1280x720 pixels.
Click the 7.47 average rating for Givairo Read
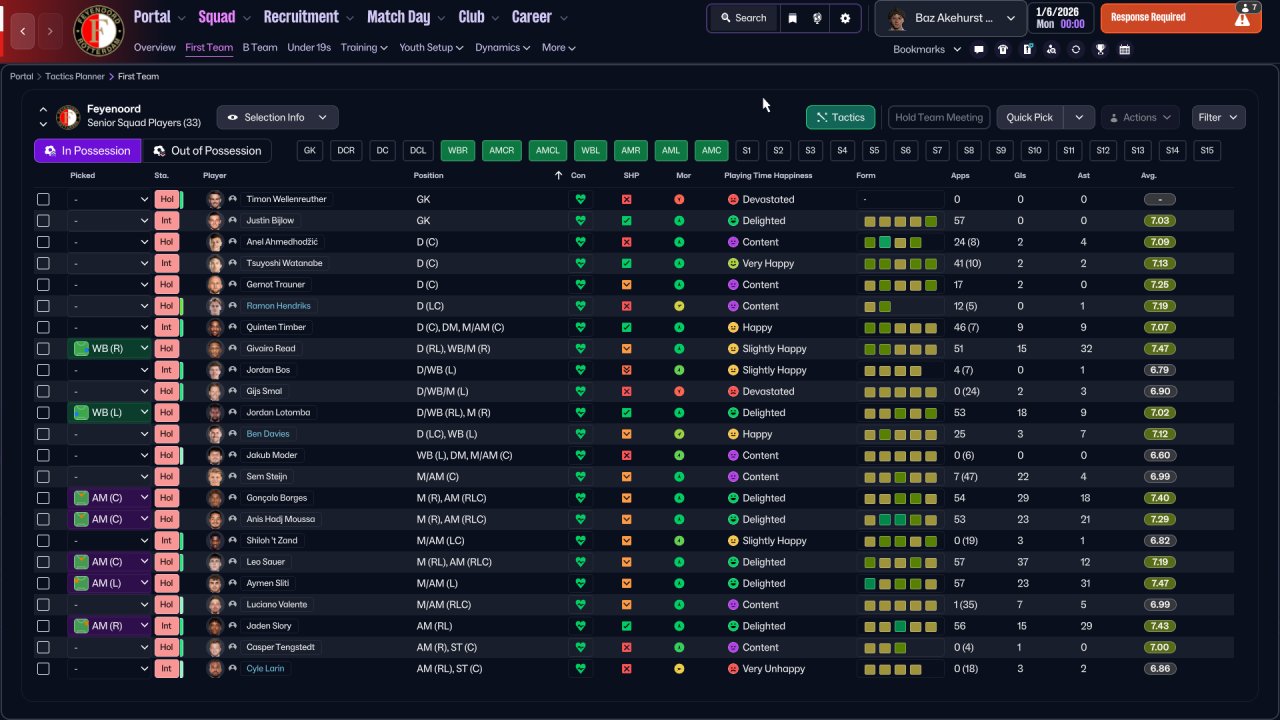pos(1160,349)
